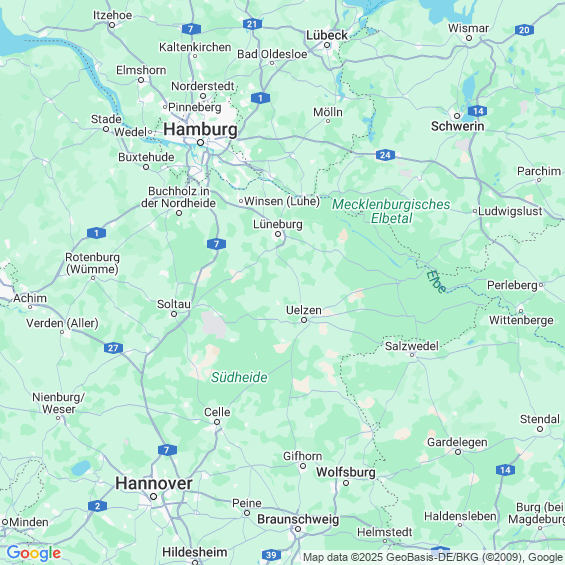Screen dimensions: 565x565
Task: Click the highway 21 shield icon
Action: pos(252,24)
